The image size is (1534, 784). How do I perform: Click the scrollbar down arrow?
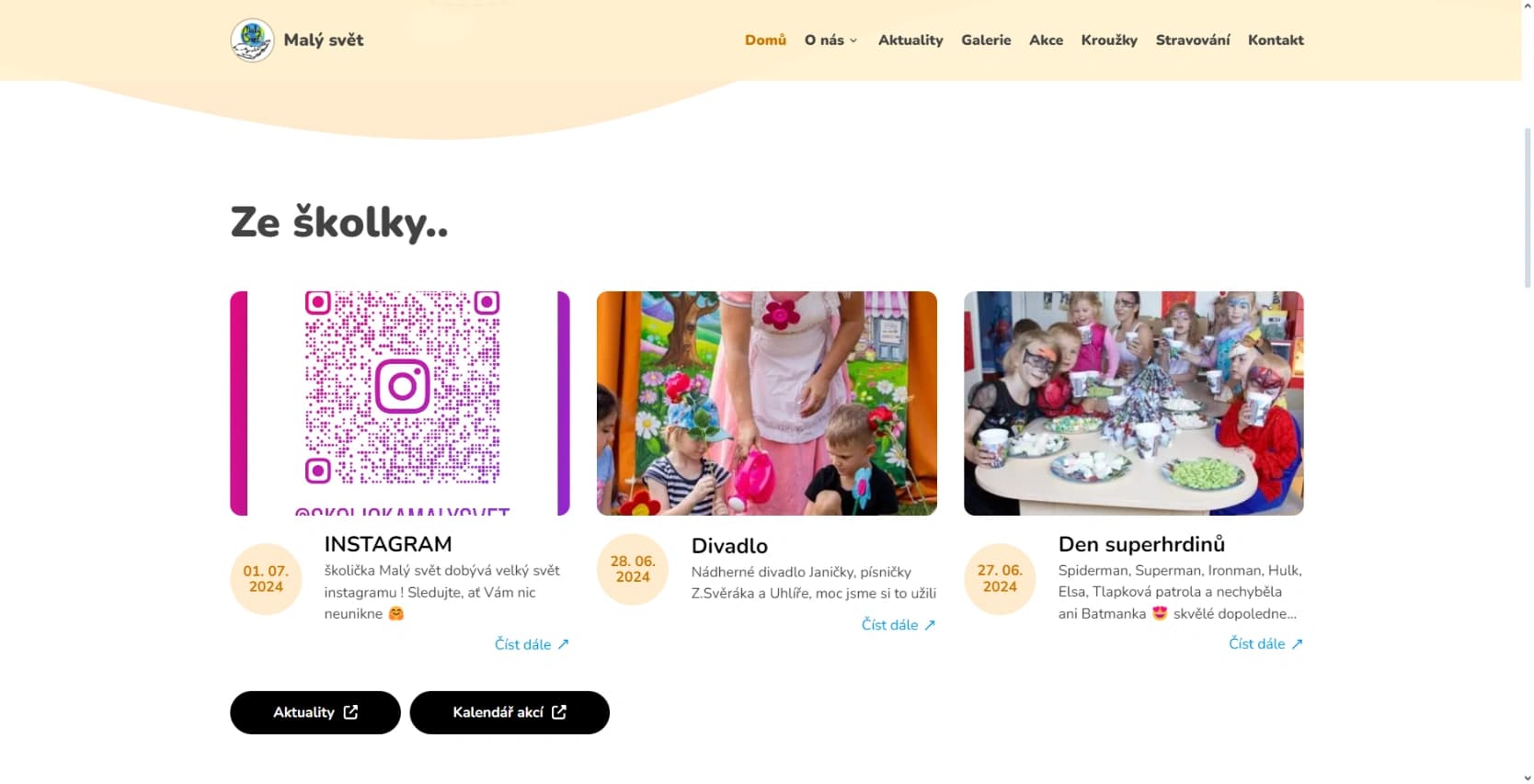(x=1528, y=778)
